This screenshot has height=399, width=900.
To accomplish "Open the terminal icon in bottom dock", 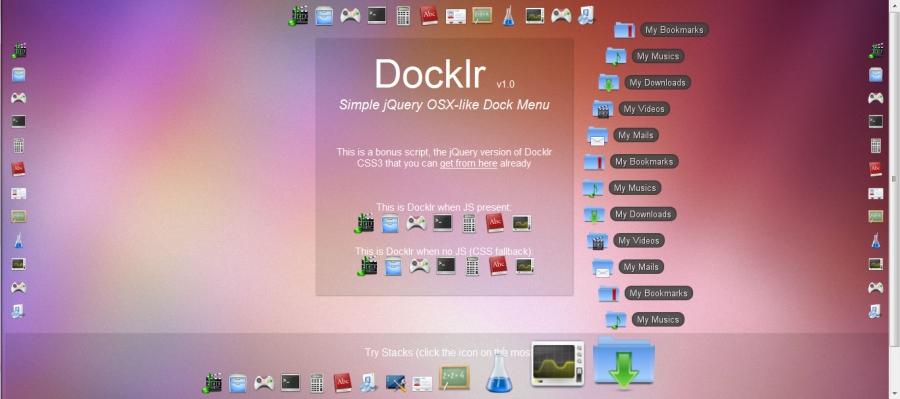I will (x=290, y=382).
